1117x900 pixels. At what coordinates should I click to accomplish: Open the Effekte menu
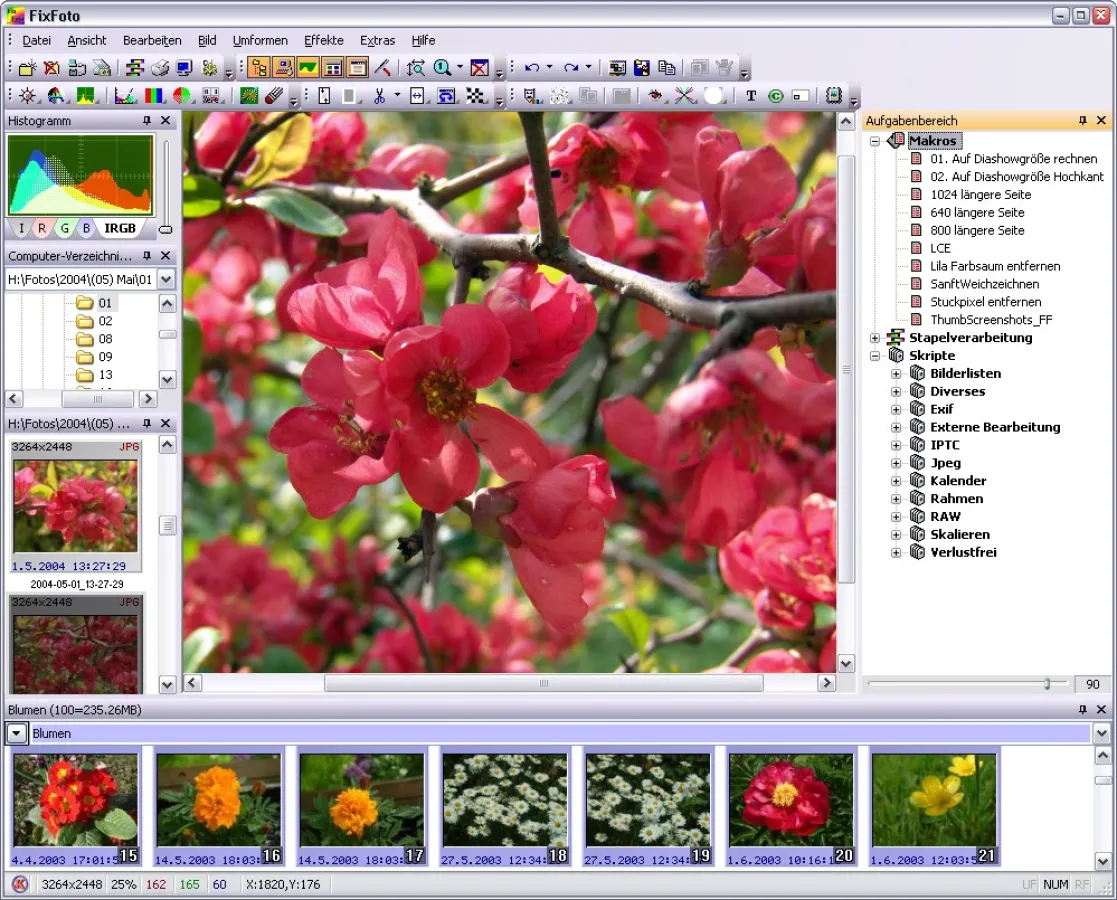[323, 41]
